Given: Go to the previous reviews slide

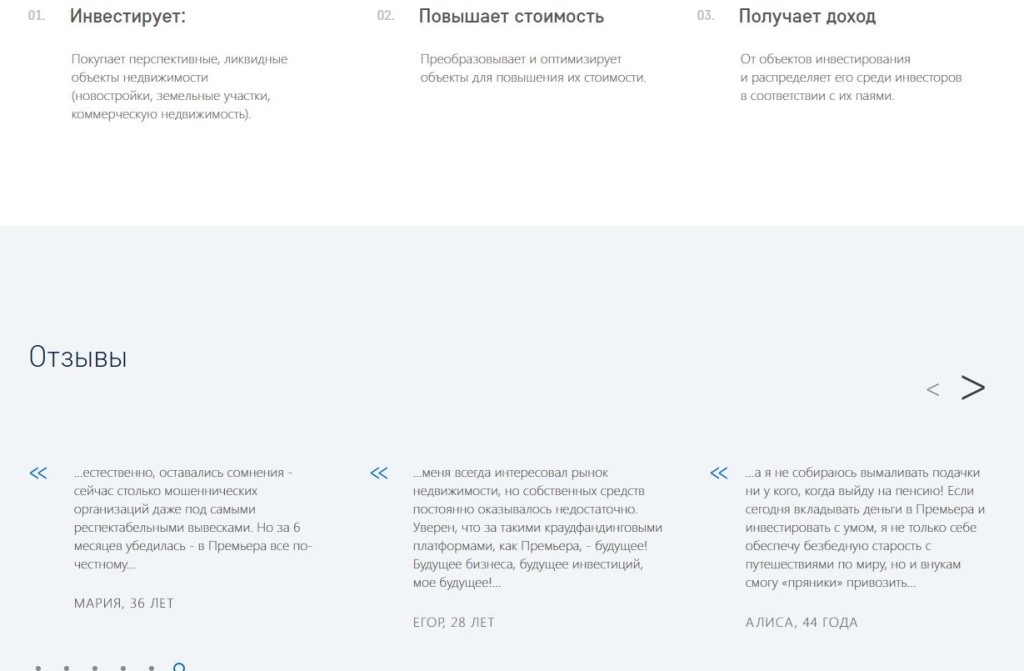Looking at the screenshot, I should tap(932, 390).
